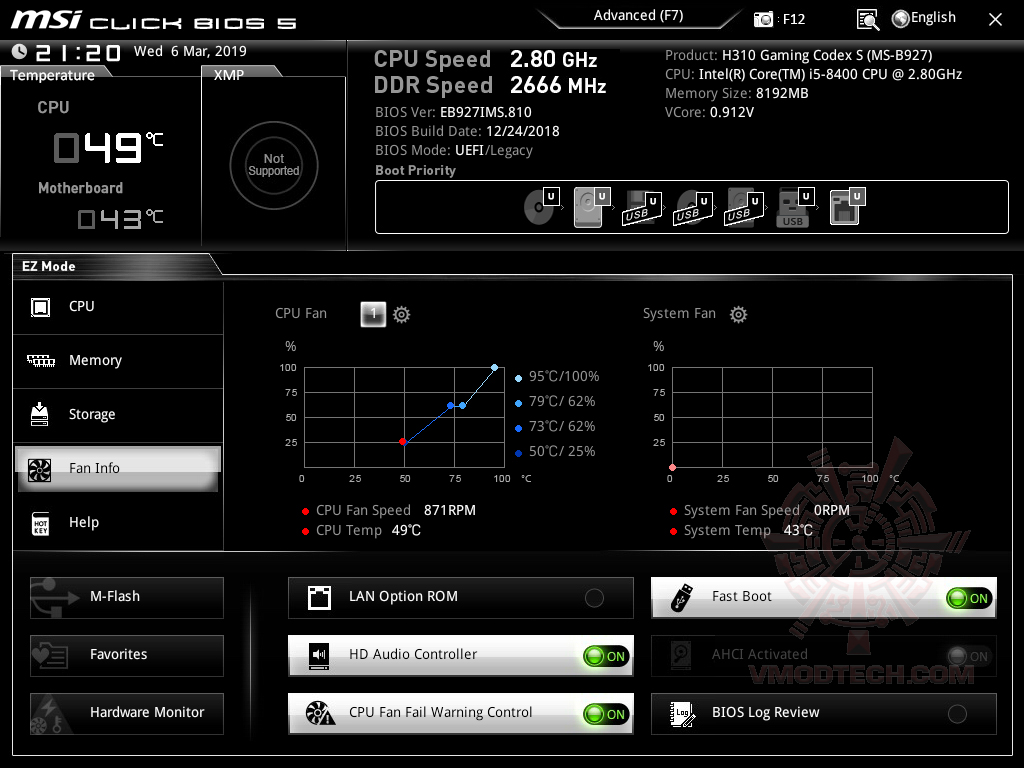1024x768 pixels.
Task: Open Favorites
Action: coord(127,656)
